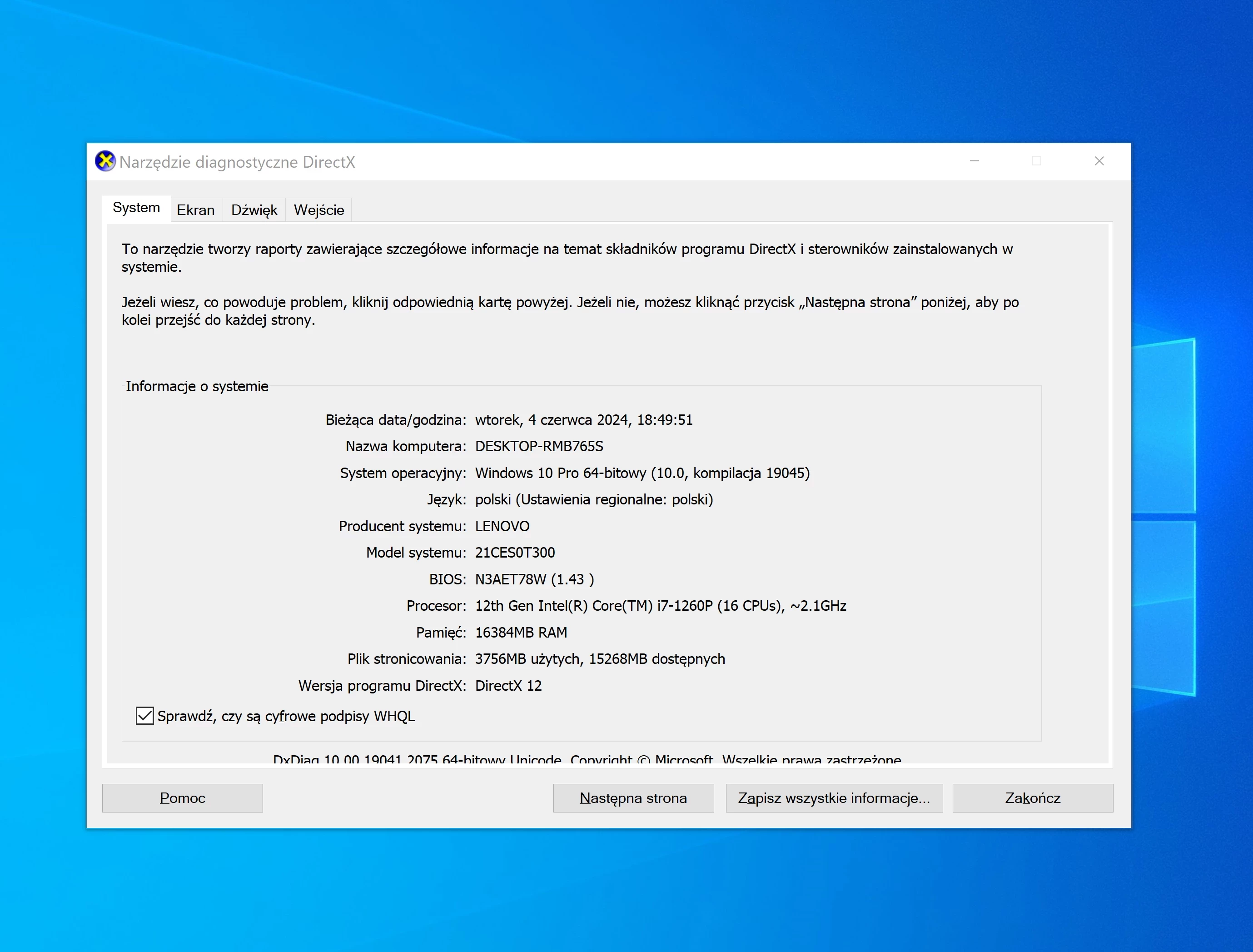Click the 'BIOS:' label
The width and height of the screenshot is (1253, 952).
(447, 579)
